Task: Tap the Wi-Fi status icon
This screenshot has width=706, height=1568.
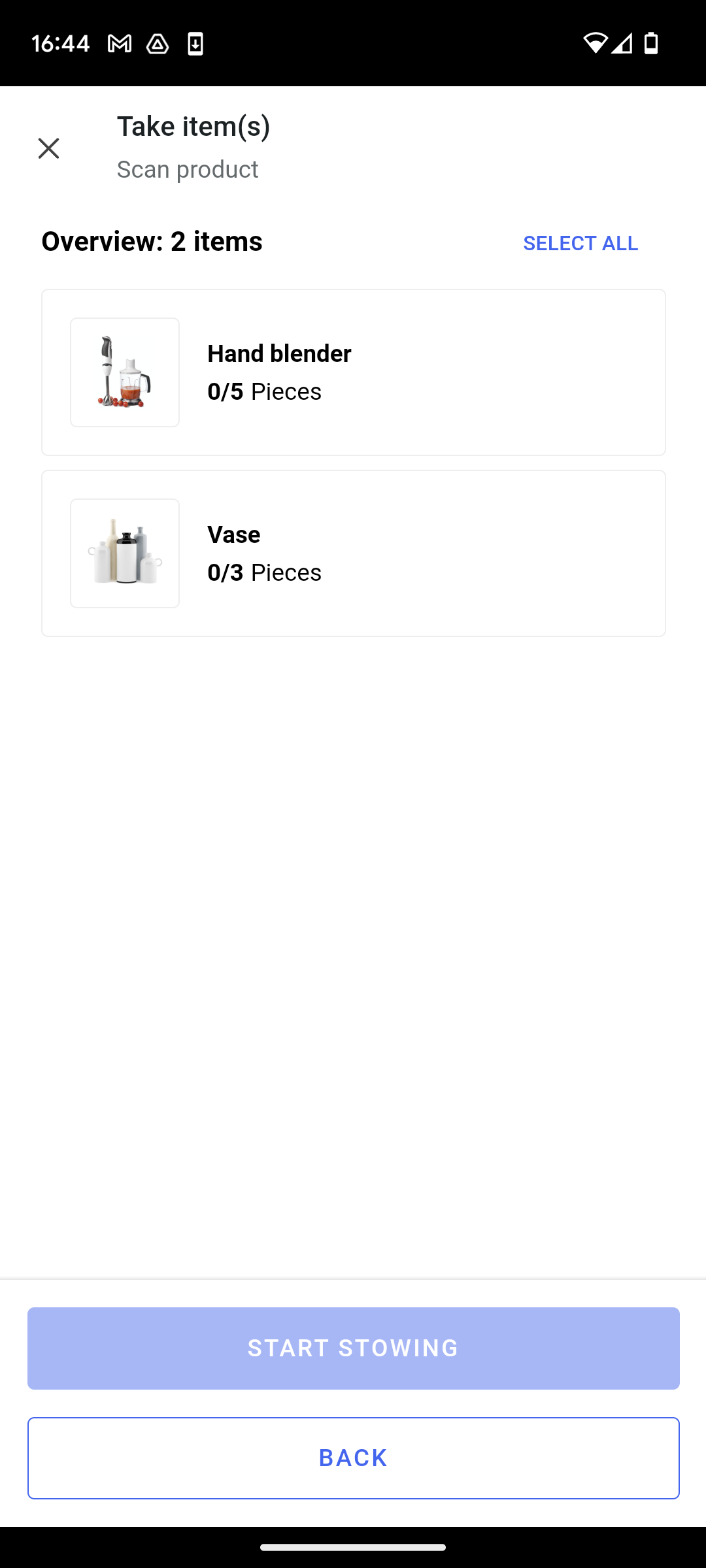Action: click(595, 43)
